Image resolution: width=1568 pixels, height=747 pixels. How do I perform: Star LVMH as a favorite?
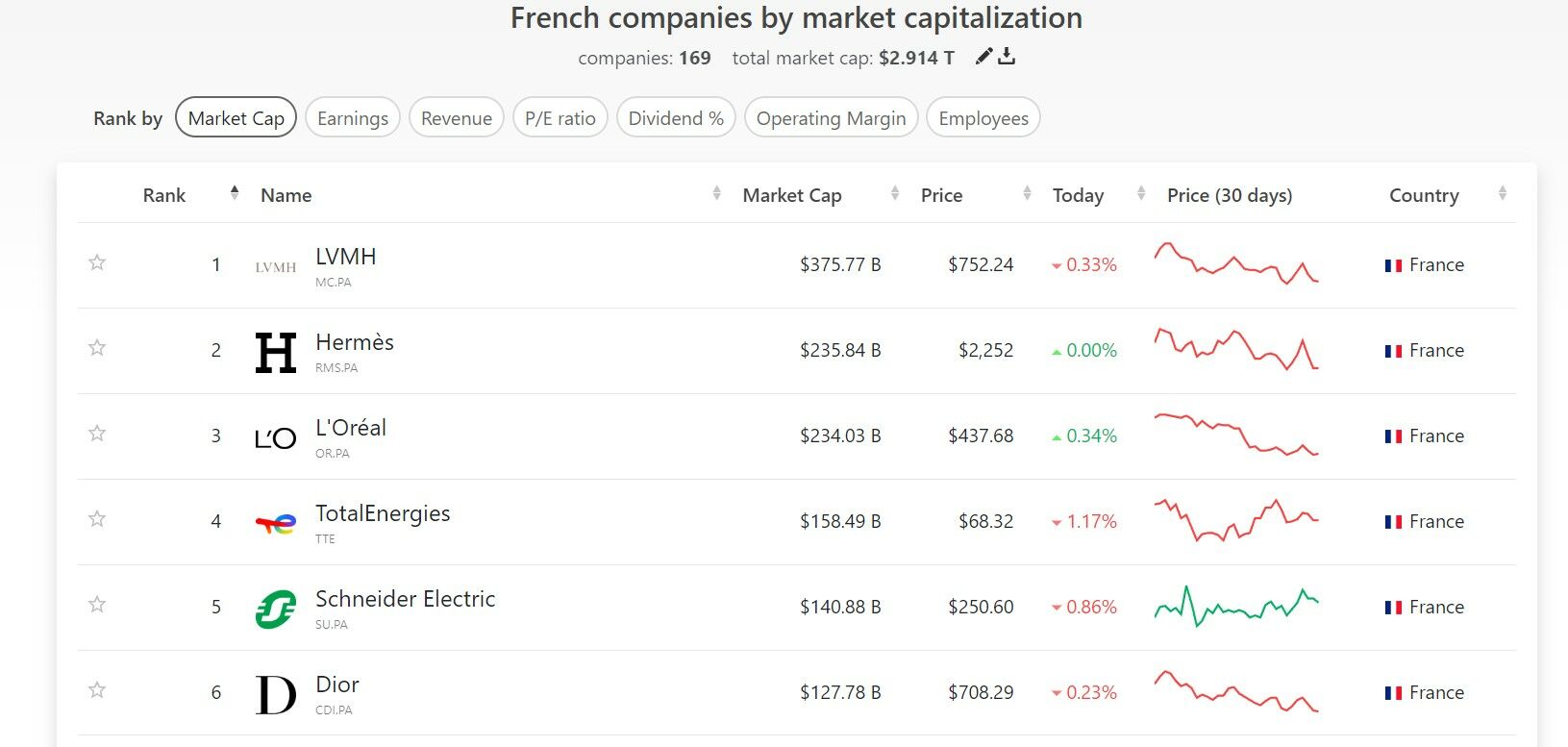pyautogui.click(x=97, y=262)
